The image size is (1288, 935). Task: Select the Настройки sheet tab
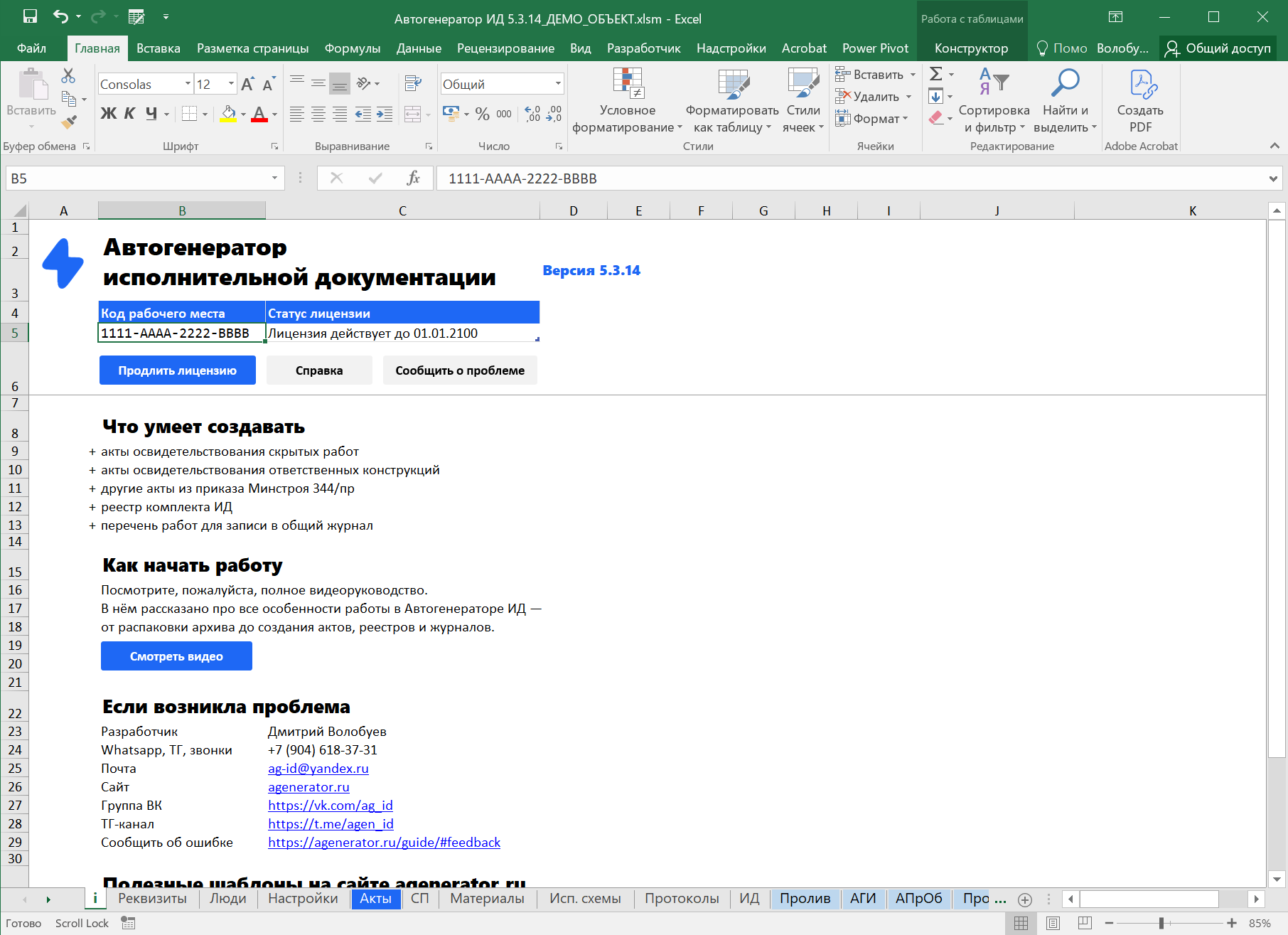[x=303, y=899]
